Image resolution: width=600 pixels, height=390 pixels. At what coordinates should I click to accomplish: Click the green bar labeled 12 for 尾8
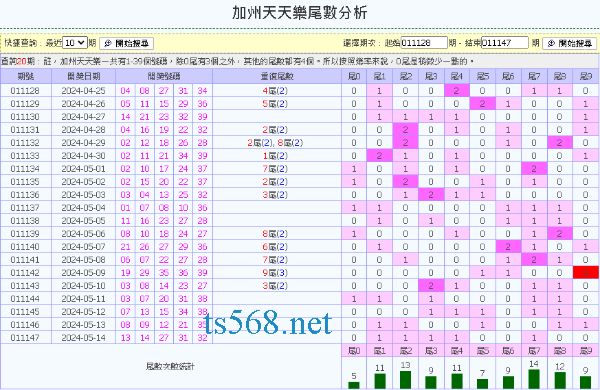click(559, 380)
